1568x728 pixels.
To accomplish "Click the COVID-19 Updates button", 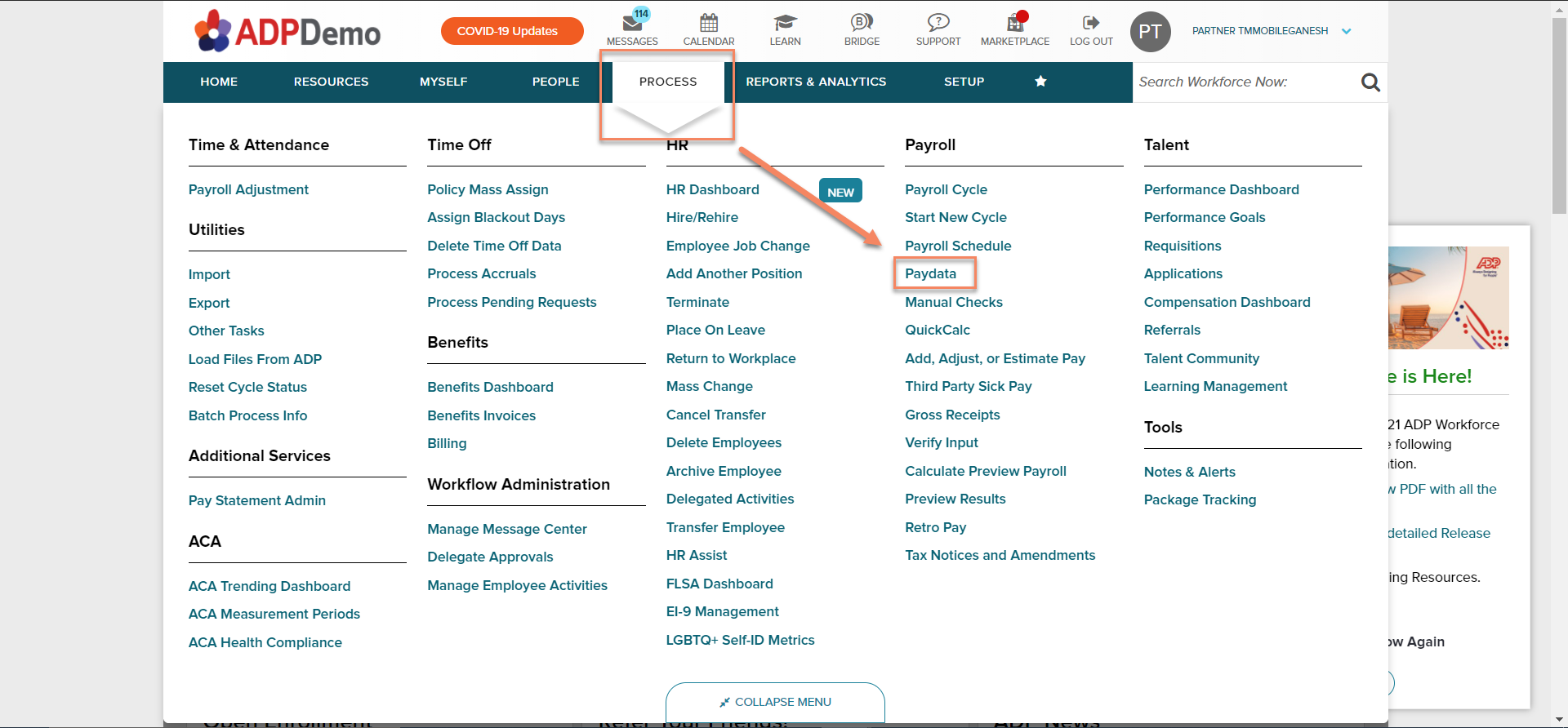I will 512,31.
